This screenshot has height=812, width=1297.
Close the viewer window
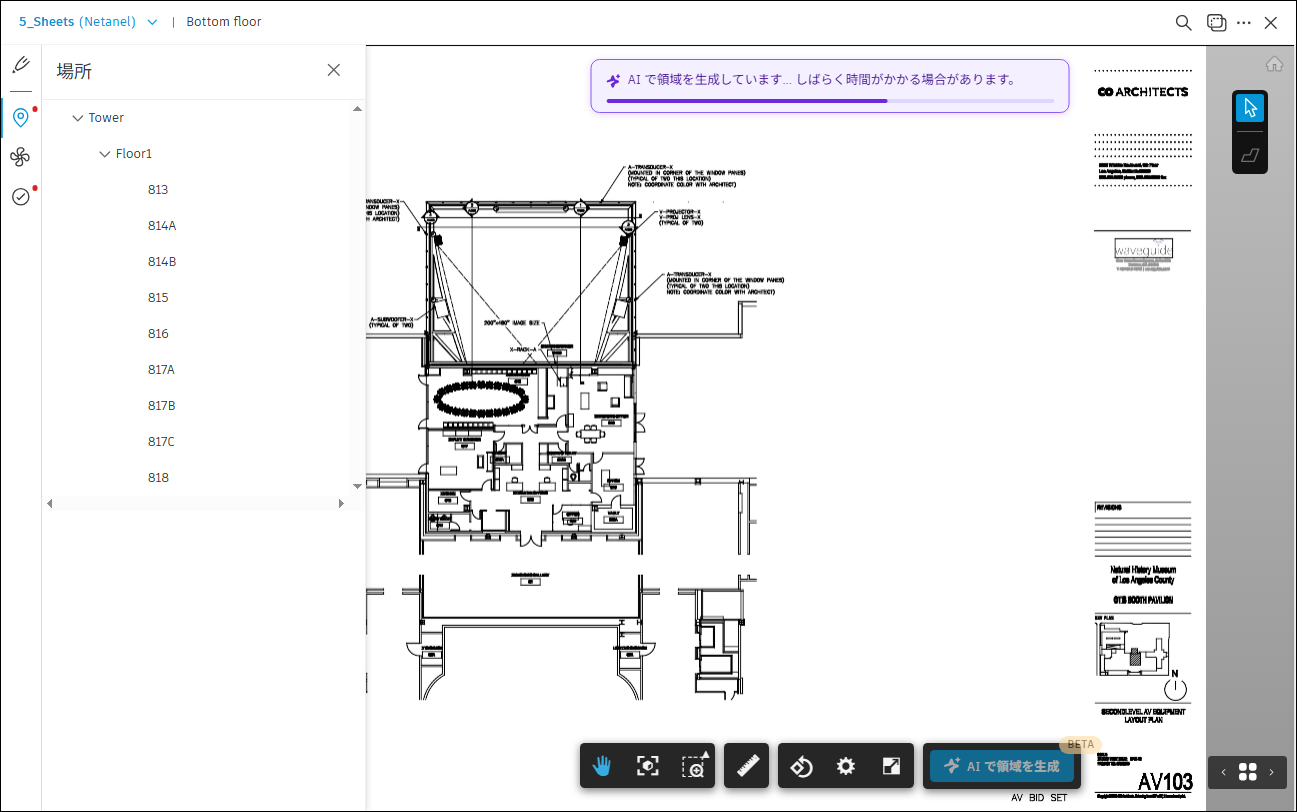(x=1271, y=22)
